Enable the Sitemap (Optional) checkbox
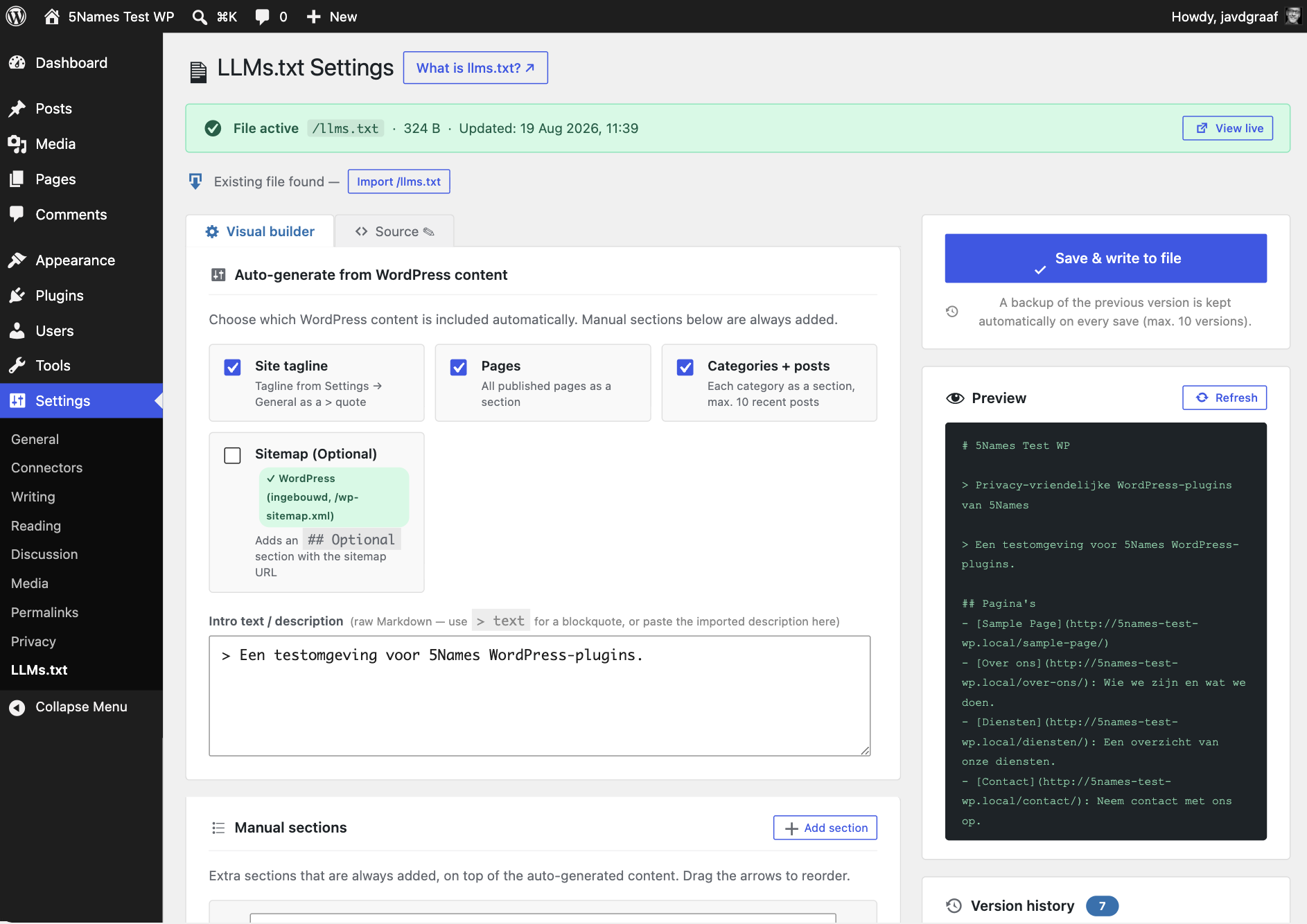This screenshot has height=924, width=1307. click(x=233, y=455)
